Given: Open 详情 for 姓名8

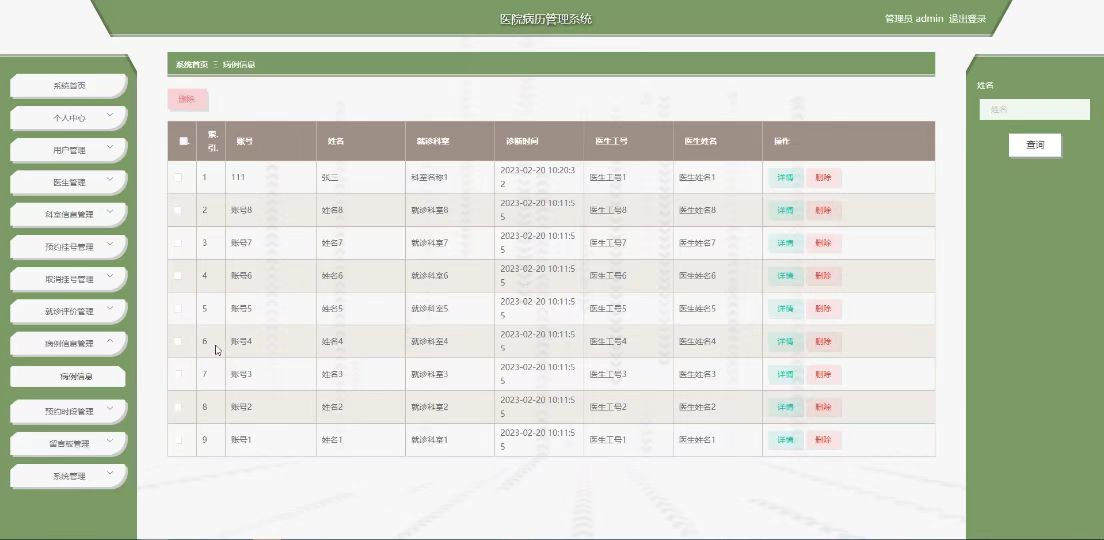Looking at the screenshot, I should click(785, 211).
